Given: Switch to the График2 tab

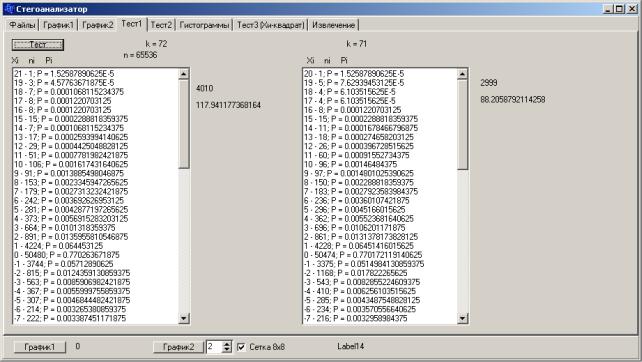Looking at the screenshot, I should click(x=97, y=25).
